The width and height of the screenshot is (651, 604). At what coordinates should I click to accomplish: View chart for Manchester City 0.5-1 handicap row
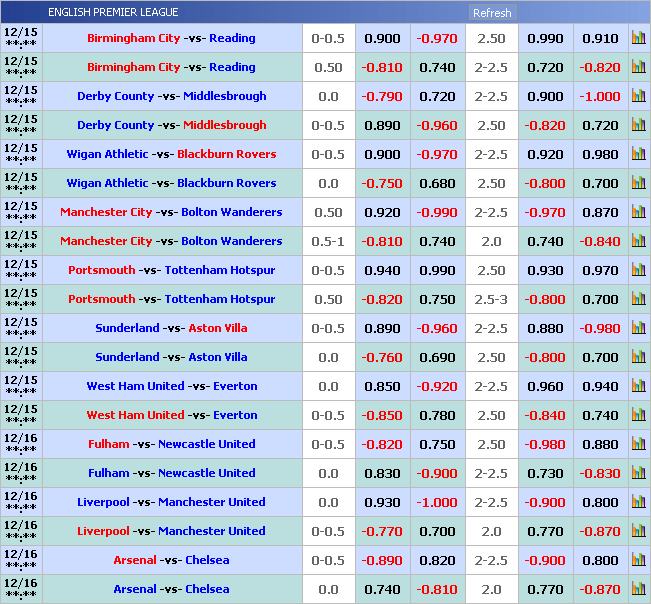[638, 241]
